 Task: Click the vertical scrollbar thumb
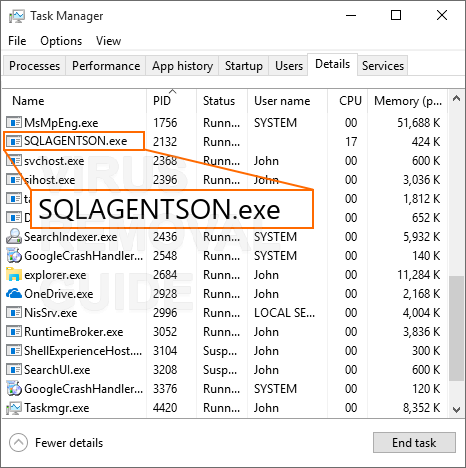click(x=456, y=328)
